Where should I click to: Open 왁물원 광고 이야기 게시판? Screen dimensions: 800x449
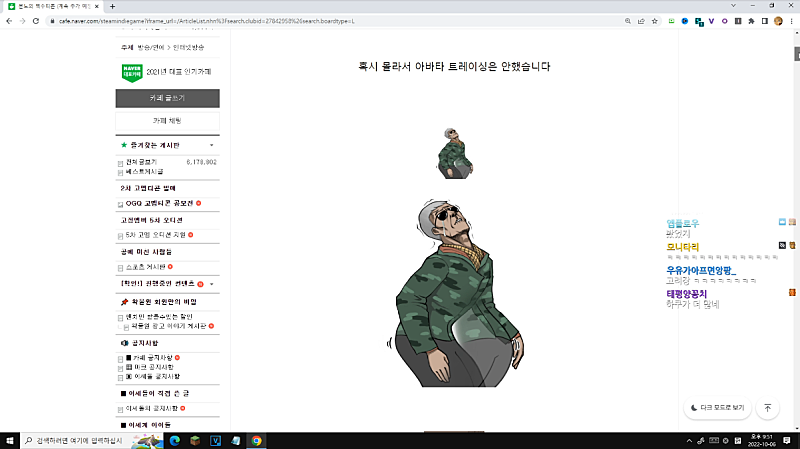(x=169, y=326)
